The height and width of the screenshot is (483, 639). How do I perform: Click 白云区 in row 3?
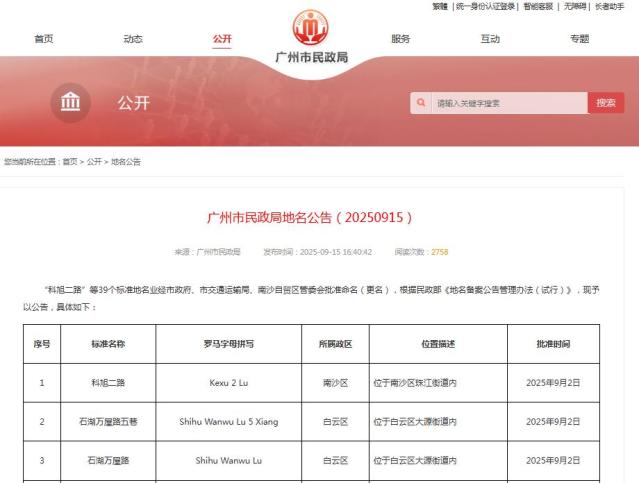click(335, 461)
